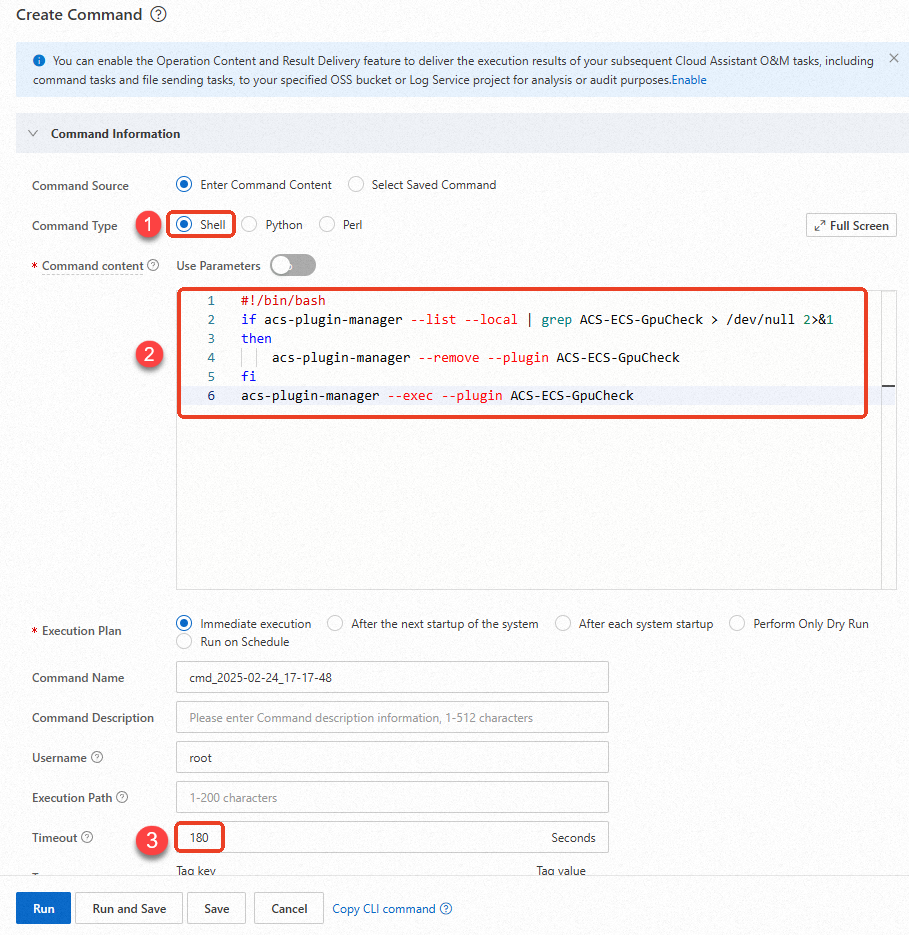Click the Command Description input field
Screen dimensions: 909x935
click(x=392, y=717)
